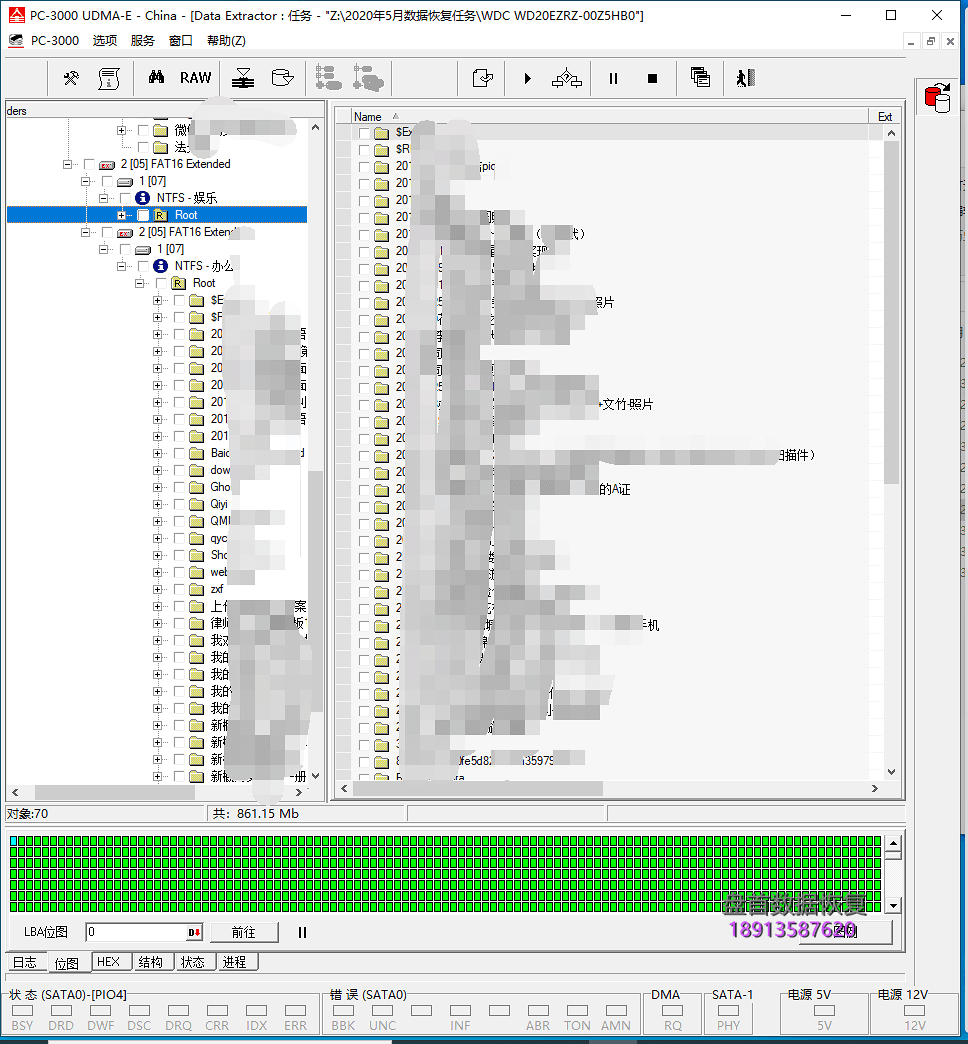The height and width of the screenshot is (1044, 968).
Task: Click the running man exit icon
Action: (x=745, y=78)
